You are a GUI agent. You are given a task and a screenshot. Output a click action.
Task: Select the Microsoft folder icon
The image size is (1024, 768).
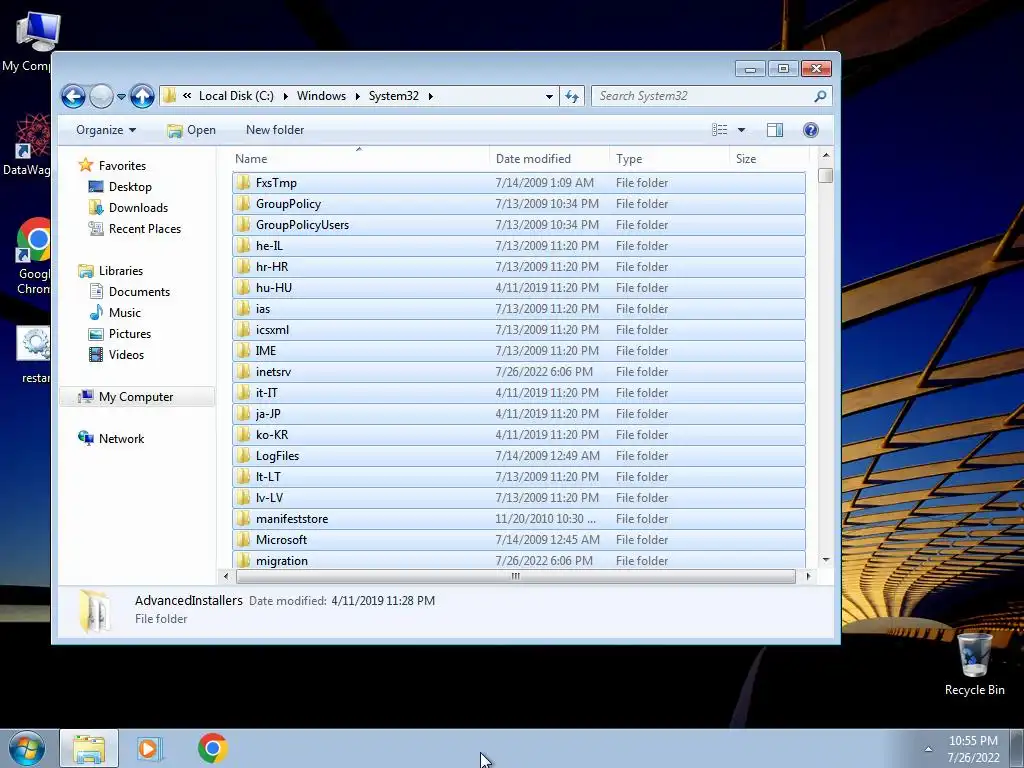[243, 539]
